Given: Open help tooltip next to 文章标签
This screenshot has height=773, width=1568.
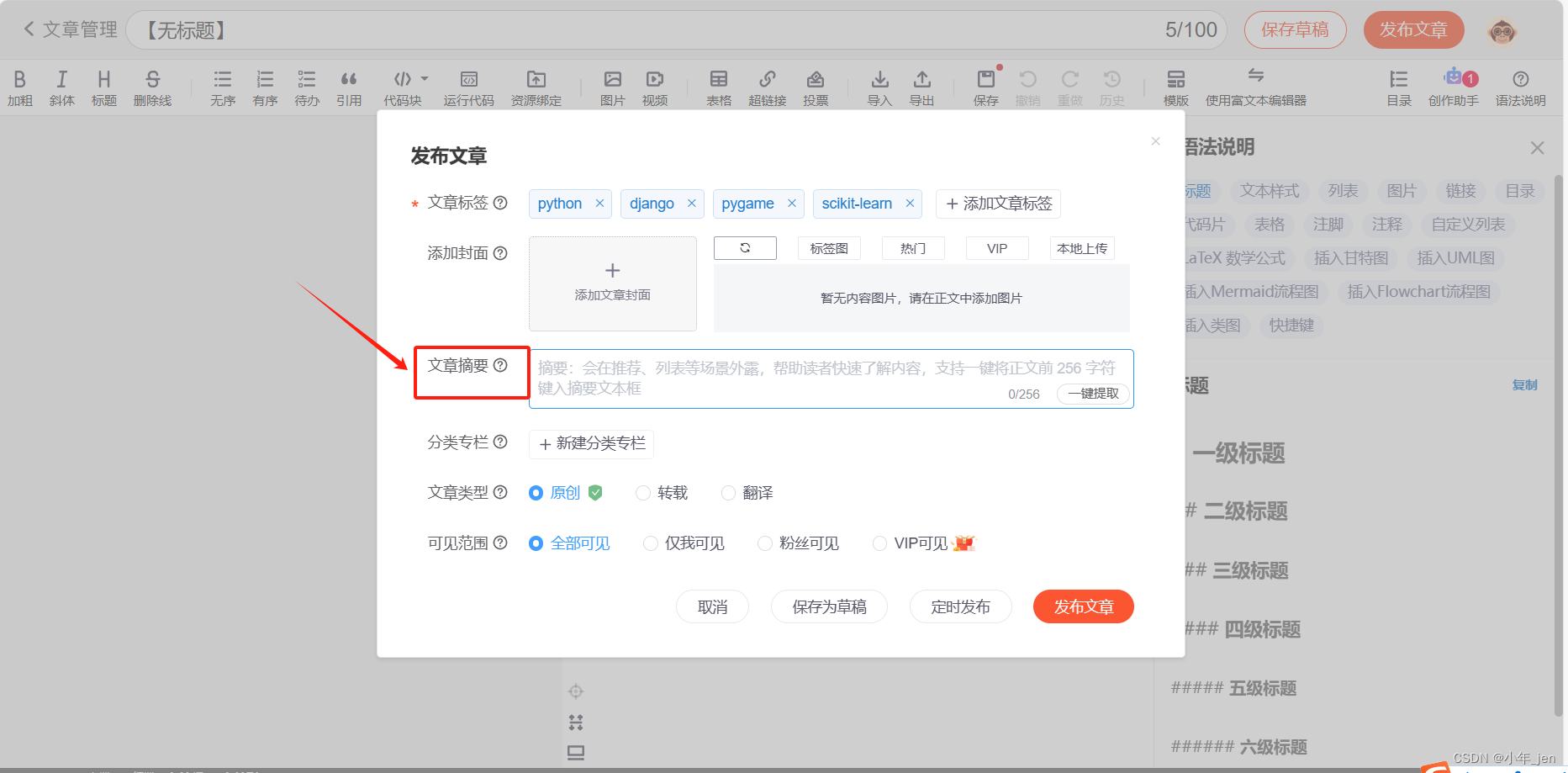Looking at the screenshot, I should [500, 203].
